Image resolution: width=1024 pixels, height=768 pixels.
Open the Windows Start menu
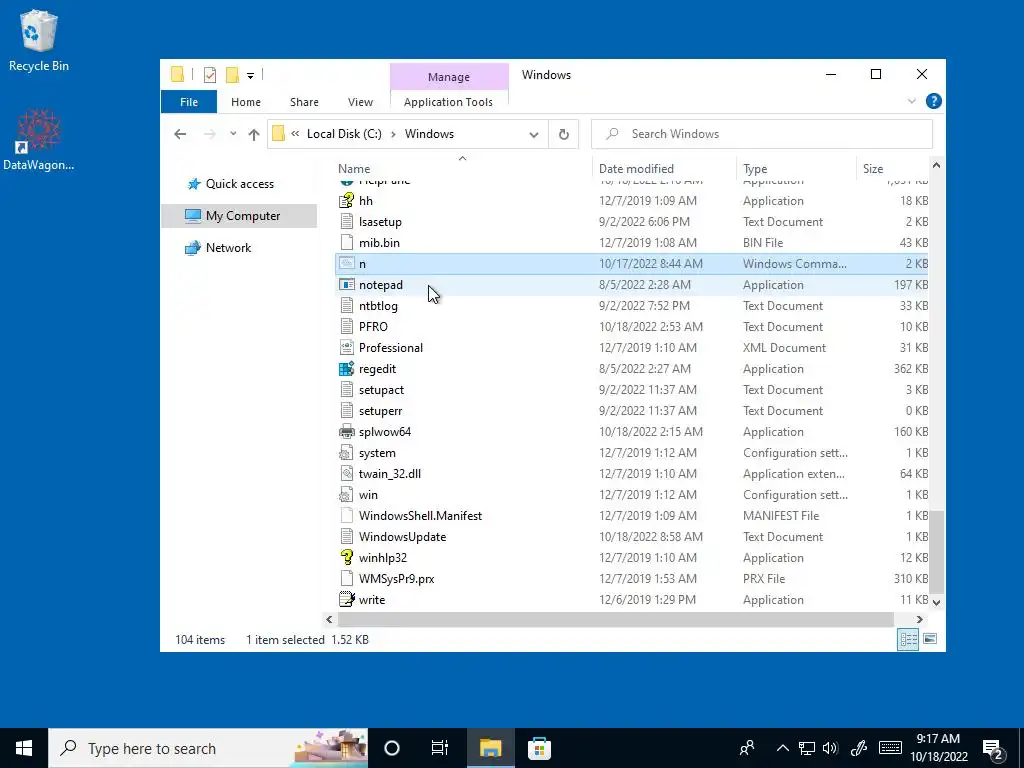(x=24, y=748)
